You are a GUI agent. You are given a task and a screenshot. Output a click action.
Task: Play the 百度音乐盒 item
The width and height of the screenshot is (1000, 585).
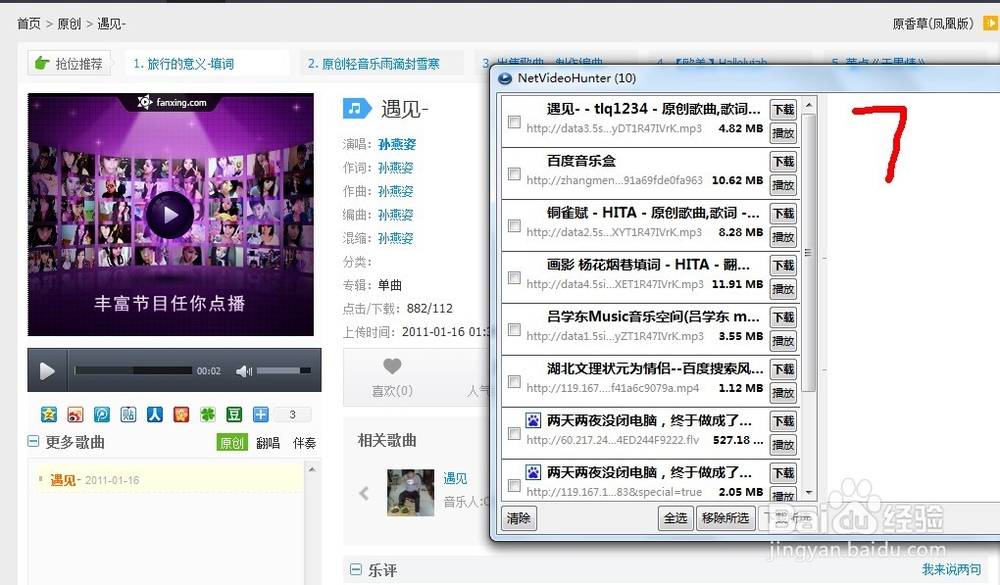(783, 185)
